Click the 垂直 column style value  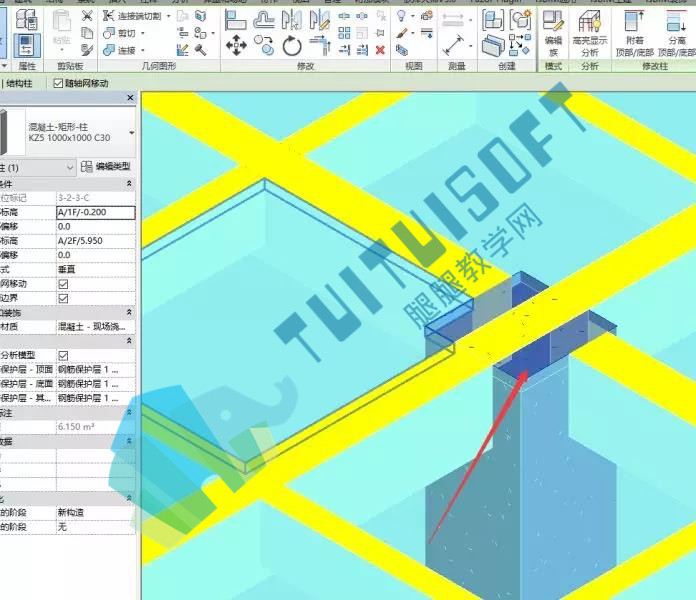click(x=96, y=269)
